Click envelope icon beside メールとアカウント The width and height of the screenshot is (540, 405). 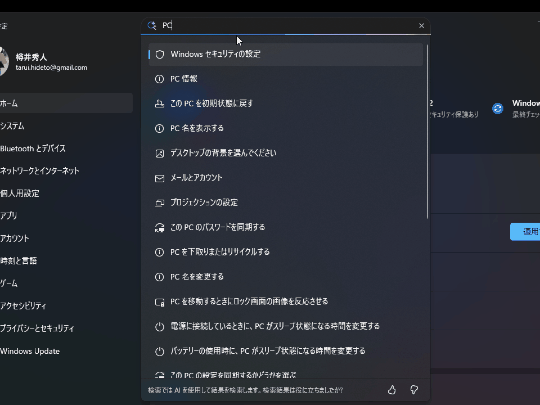[159, 178]
